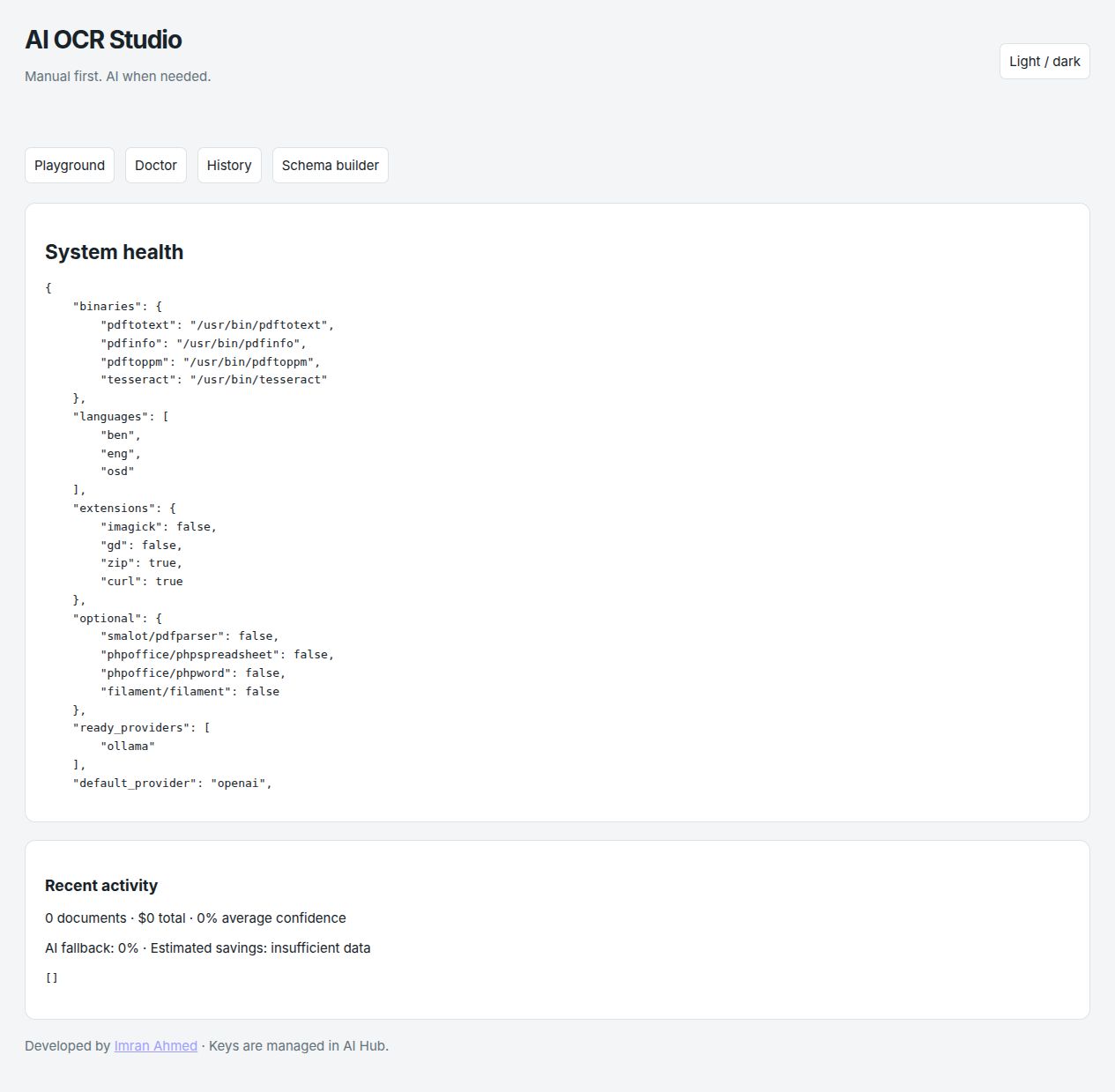Toggle the Light / dark theme button
The height and width of the screenshot is (1092, 1115).
(x=1044, y=62)
